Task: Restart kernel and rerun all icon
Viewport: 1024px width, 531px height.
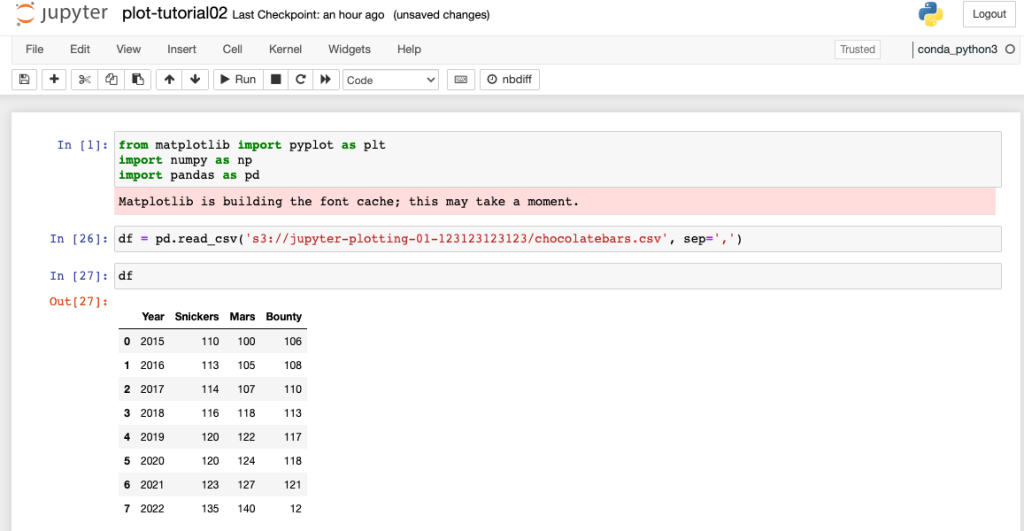Action: pyautogui.click(x=324, y=79)
